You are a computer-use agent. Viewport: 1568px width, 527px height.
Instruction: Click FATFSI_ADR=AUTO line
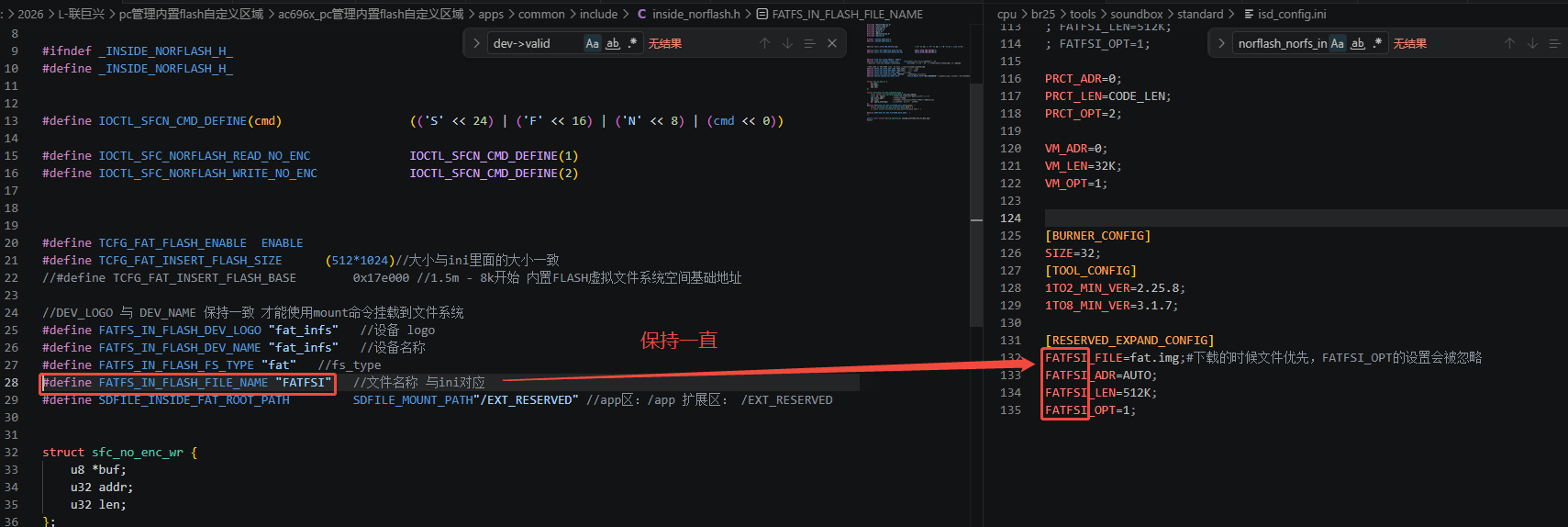click(1101, 375)
